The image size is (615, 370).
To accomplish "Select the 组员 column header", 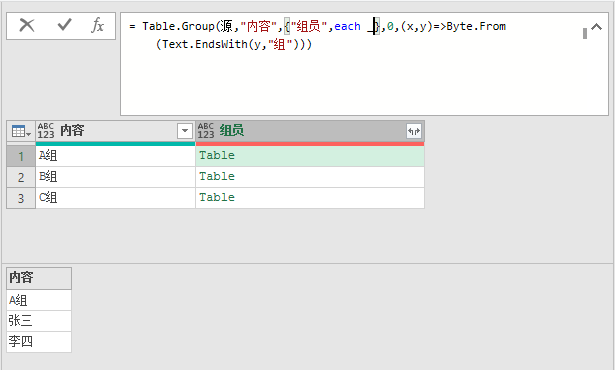I will (x=310, y=131).
